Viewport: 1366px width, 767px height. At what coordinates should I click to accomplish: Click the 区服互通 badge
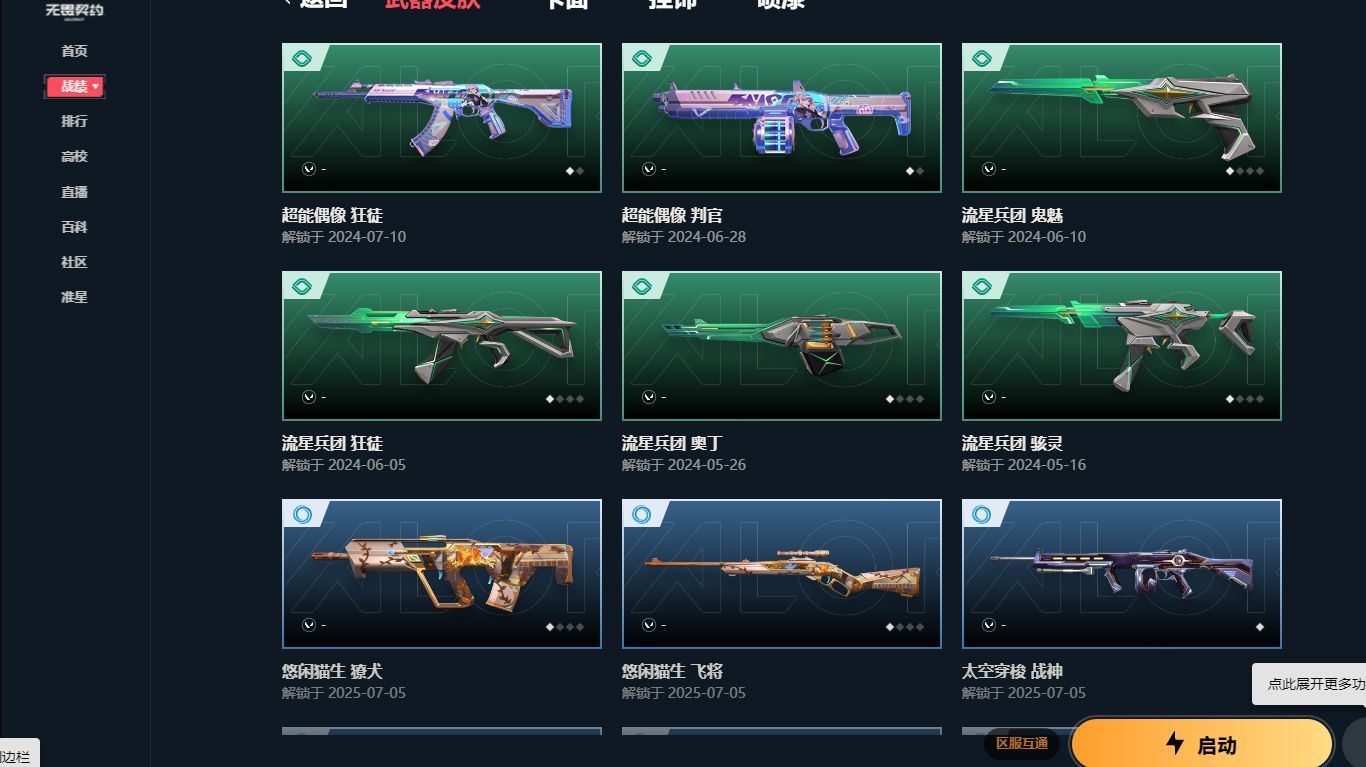click(x=1022, y=743)
